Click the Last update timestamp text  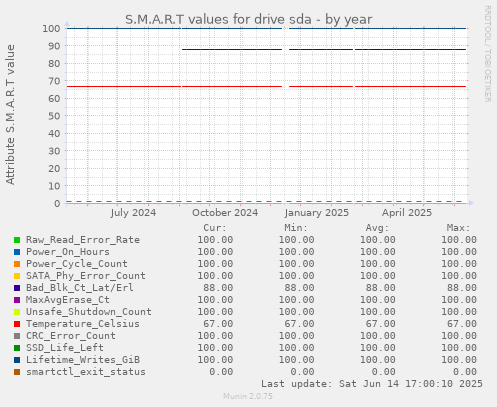click(x=372, y=384)
